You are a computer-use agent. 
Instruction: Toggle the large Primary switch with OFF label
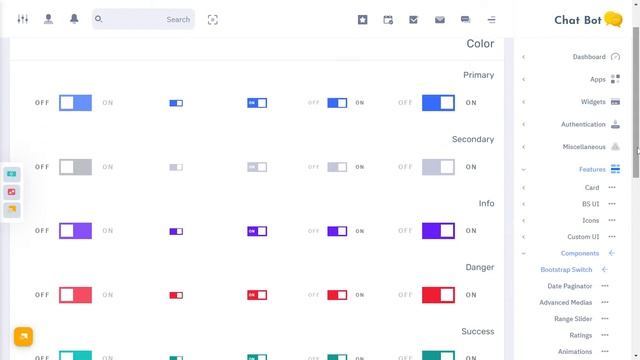76,103
